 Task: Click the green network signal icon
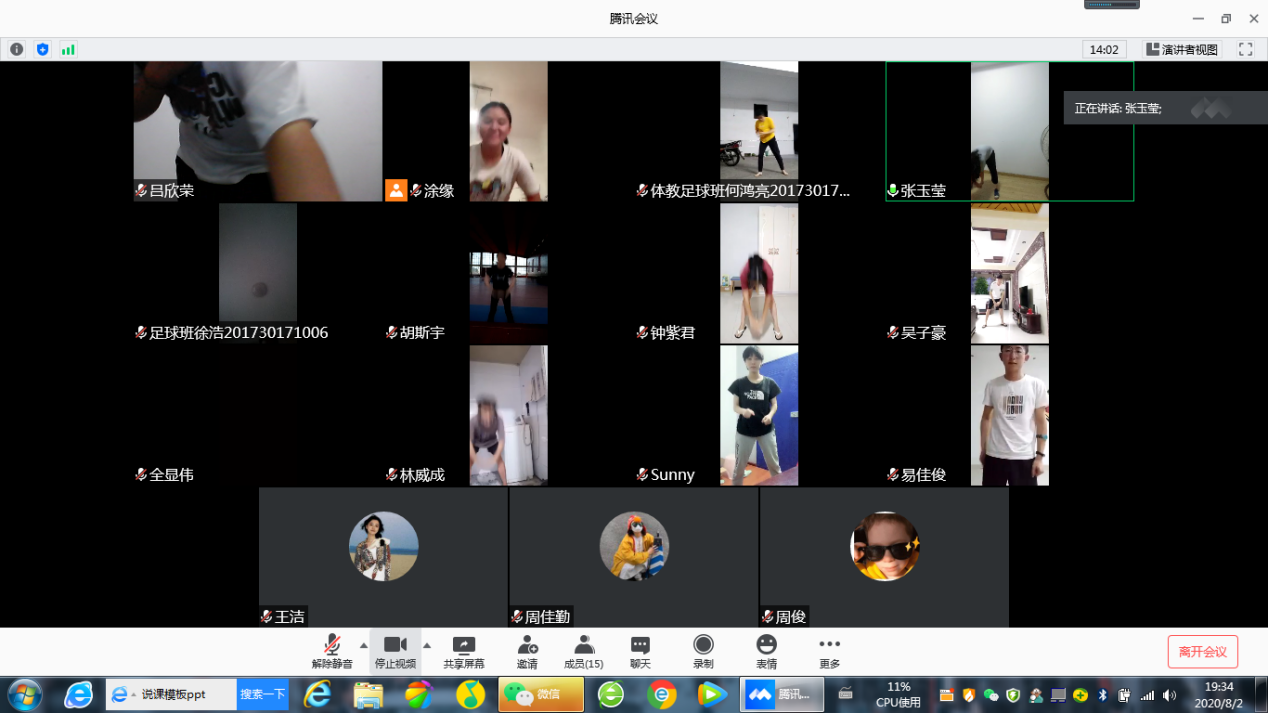(x=68, y=50)
